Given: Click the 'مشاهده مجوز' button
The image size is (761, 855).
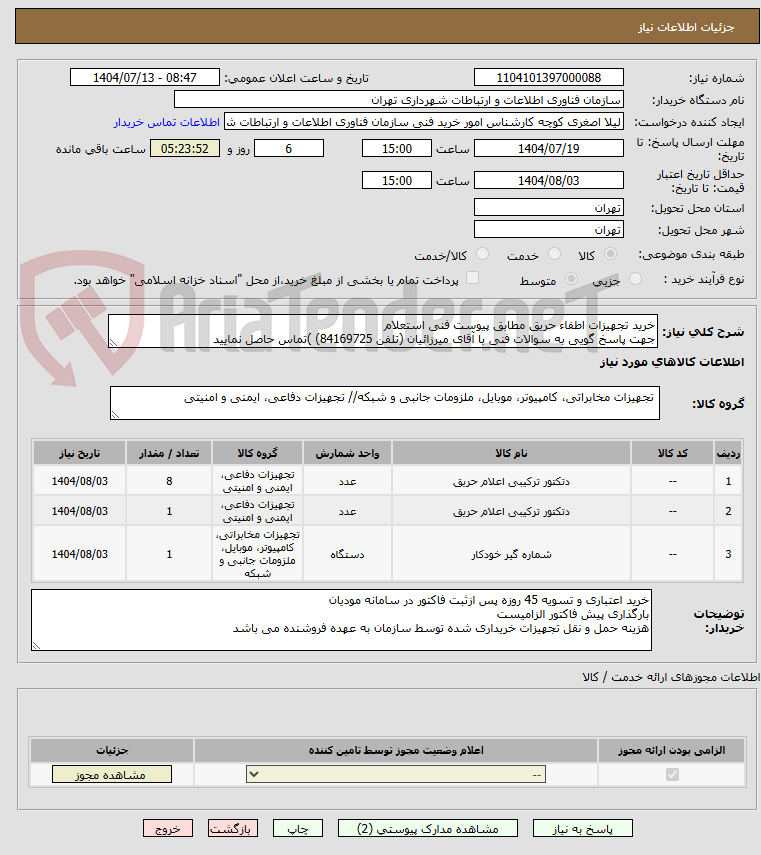Looking at the screenshot, I should click(x=112, y=774).
